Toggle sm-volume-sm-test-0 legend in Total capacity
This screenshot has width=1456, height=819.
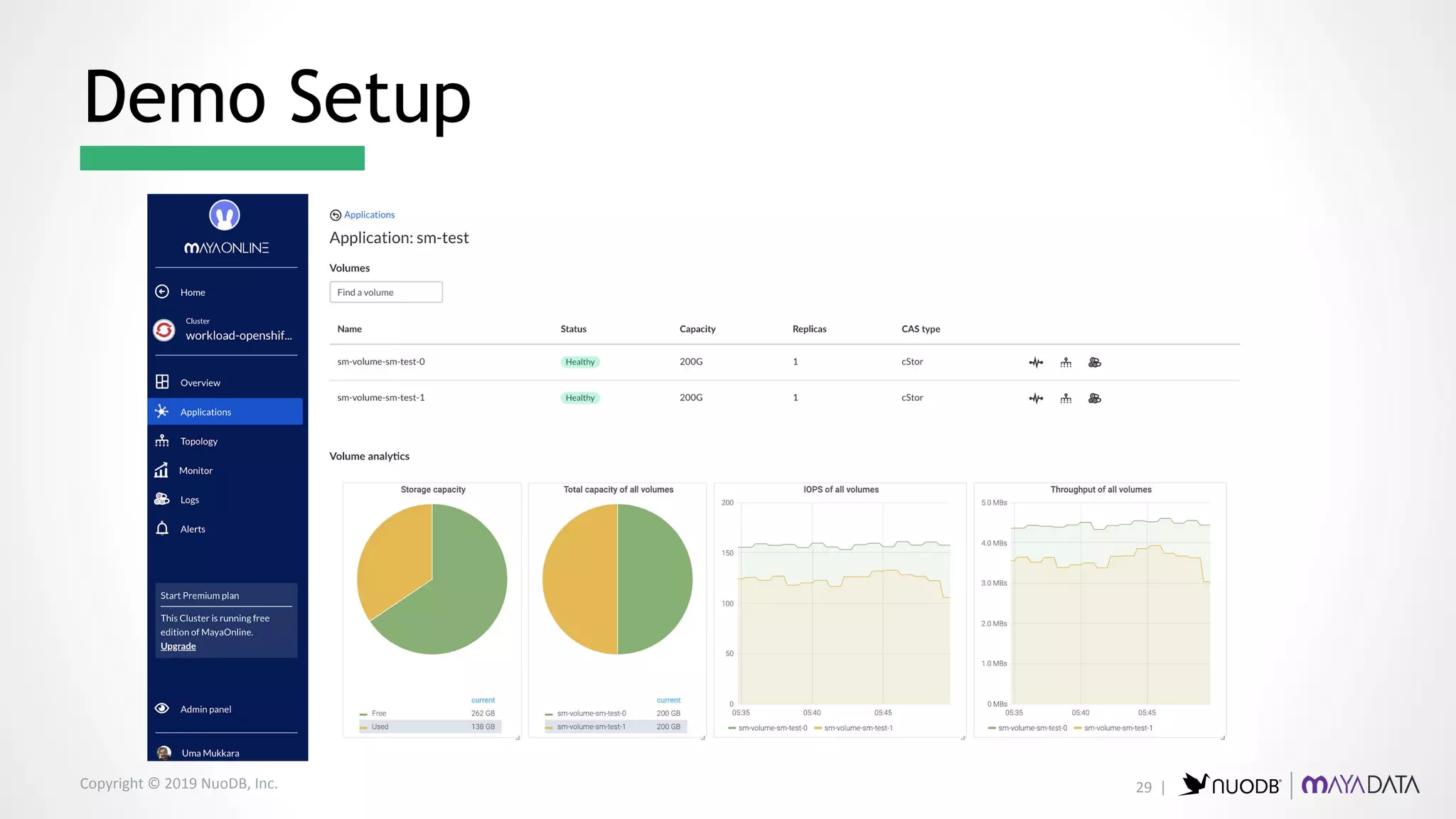(591, 713)
